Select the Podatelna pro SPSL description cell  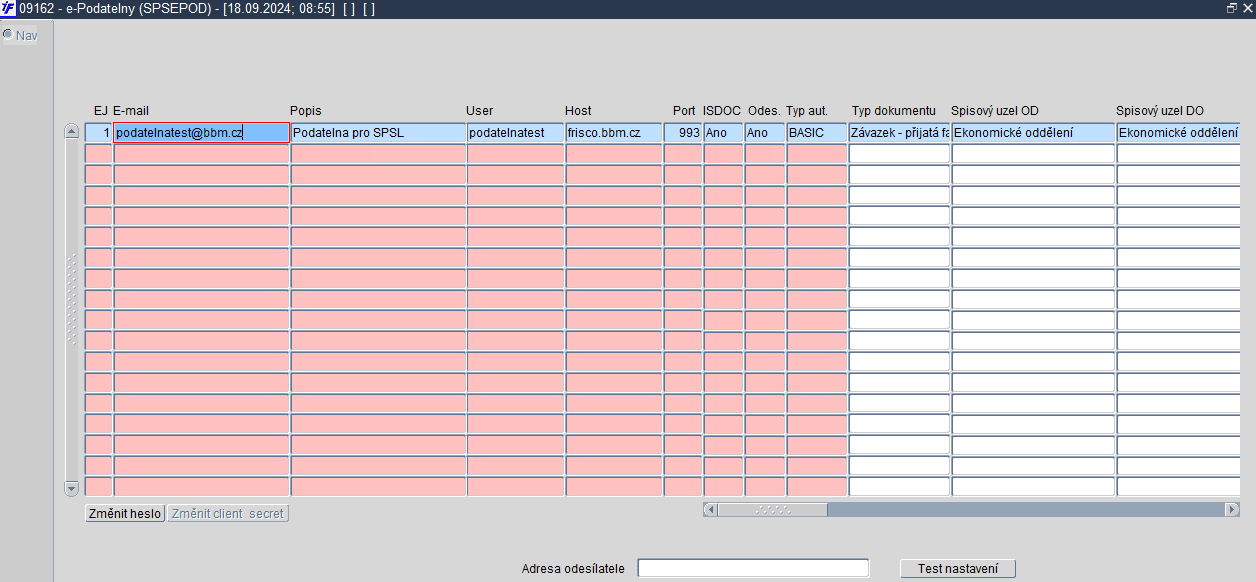point(378,132)
